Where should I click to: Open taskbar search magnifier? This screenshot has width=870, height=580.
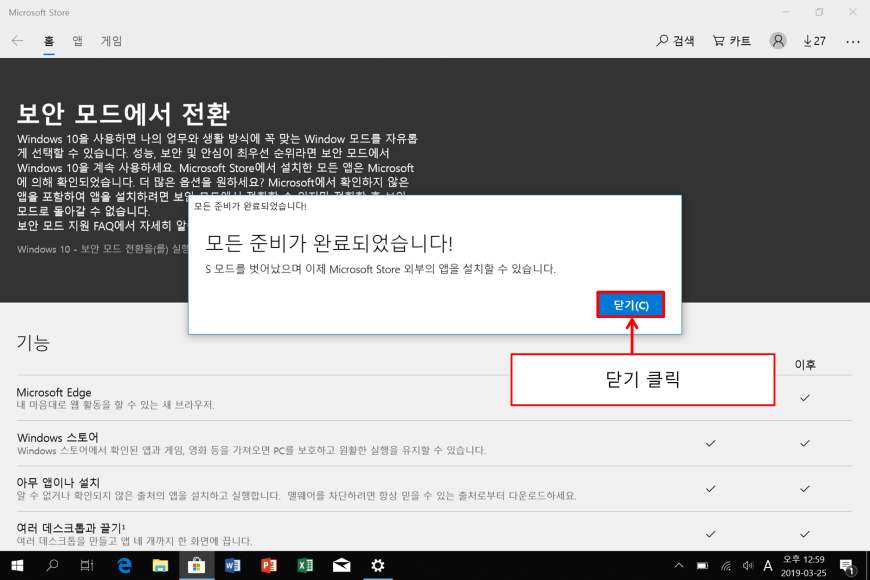click(x=52, y=566)
